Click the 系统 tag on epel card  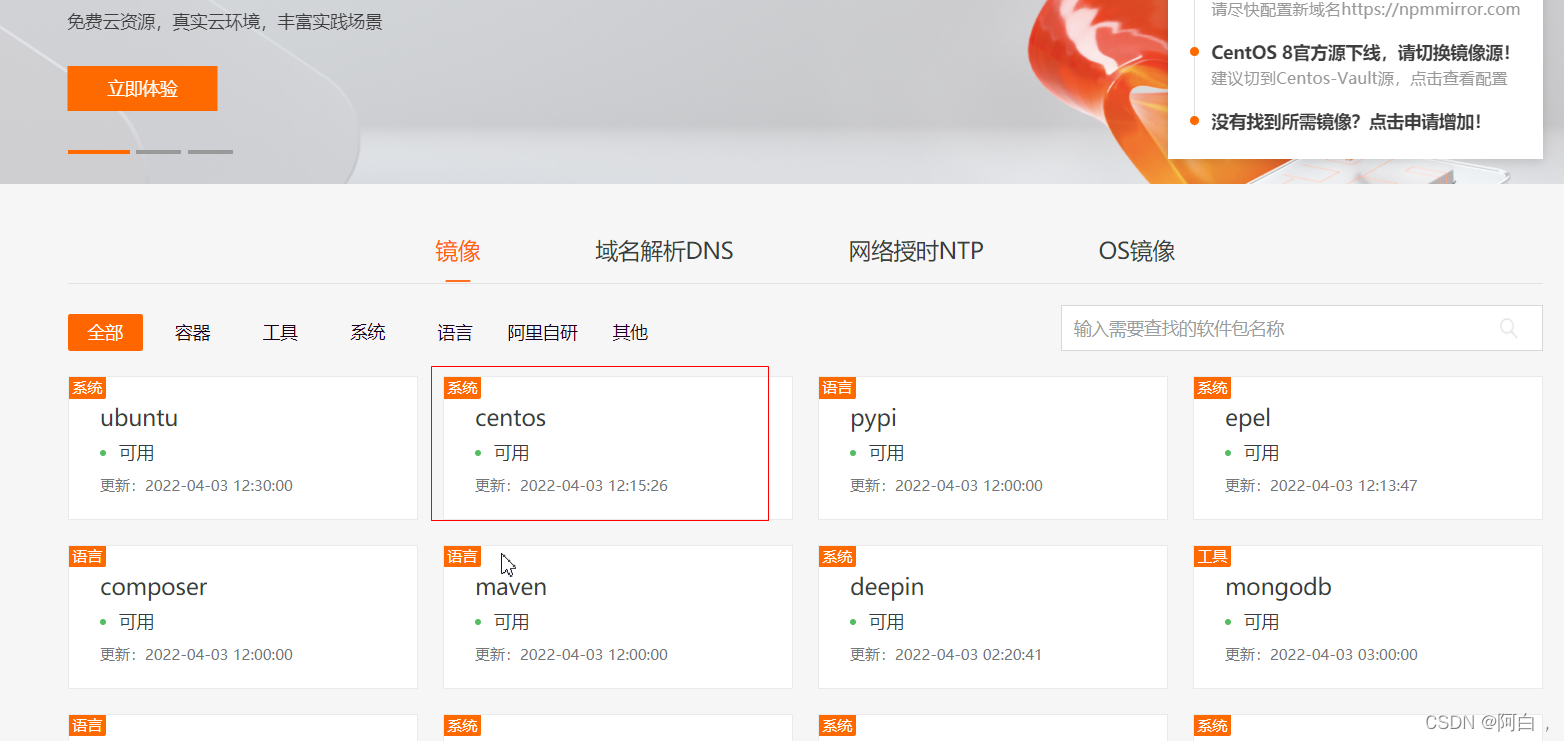1212,388
